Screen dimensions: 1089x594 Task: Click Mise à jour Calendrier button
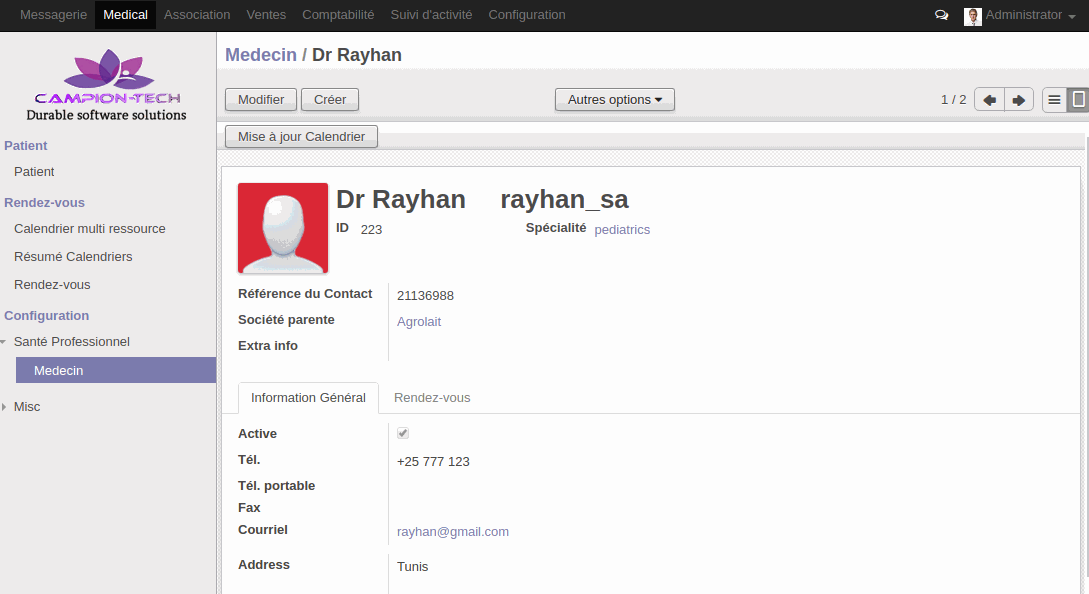pyautogui.click(x=301, y=136)
